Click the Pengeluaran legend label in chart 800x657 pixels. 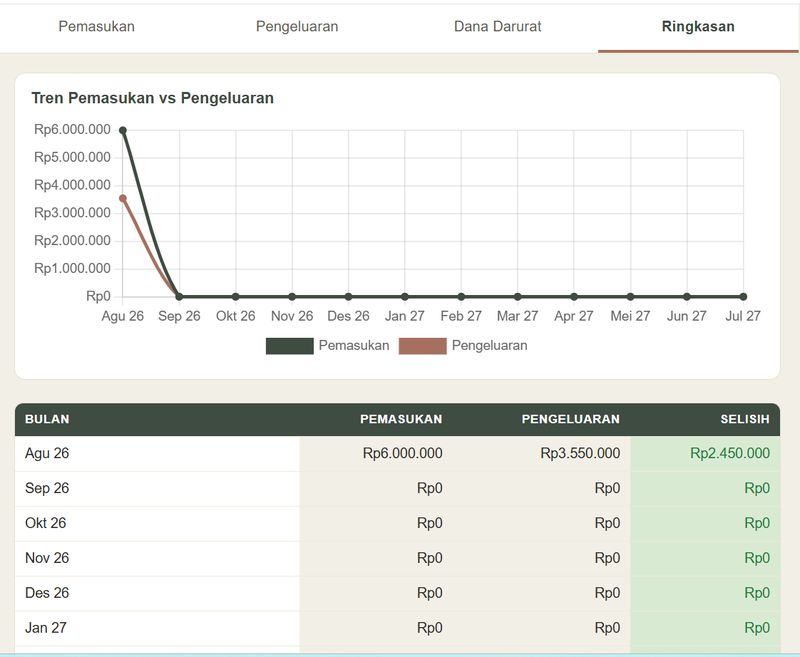tap(490, 345)
